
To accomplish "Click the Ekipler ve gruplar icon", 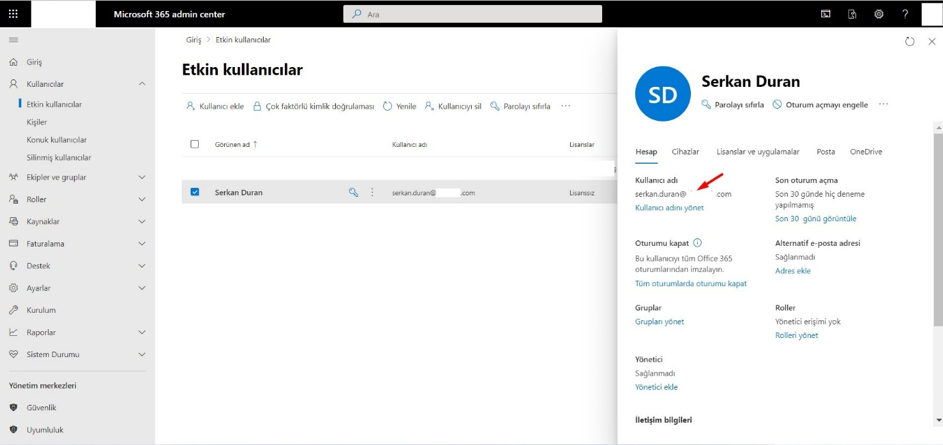I will click(x=14, y=177).
